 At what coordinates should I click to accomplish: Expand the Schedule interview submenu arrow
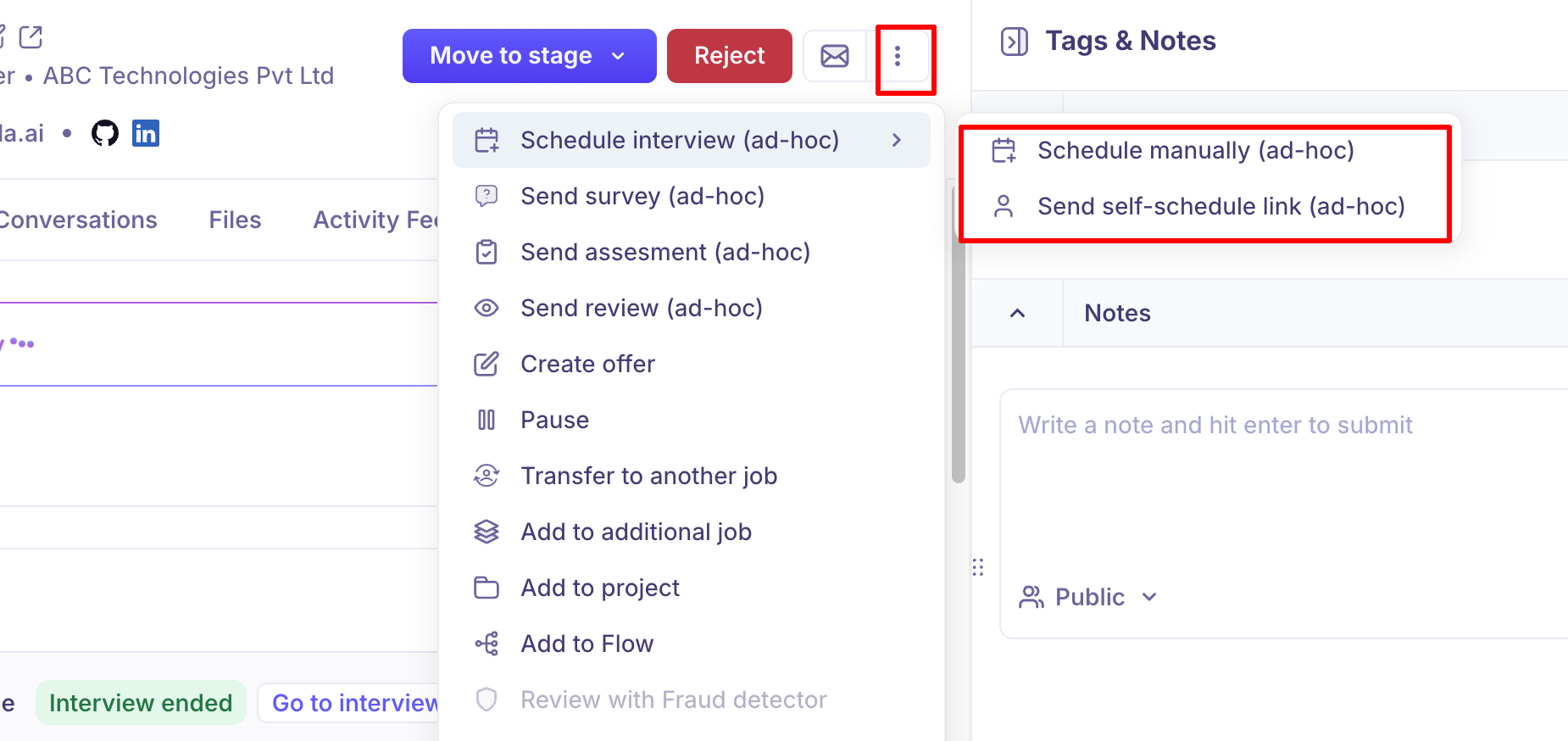[897, 140]
